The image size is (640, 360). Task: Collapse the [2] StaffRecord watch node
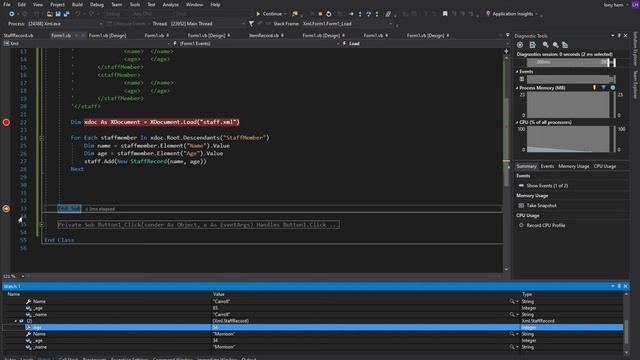(16, 321)
